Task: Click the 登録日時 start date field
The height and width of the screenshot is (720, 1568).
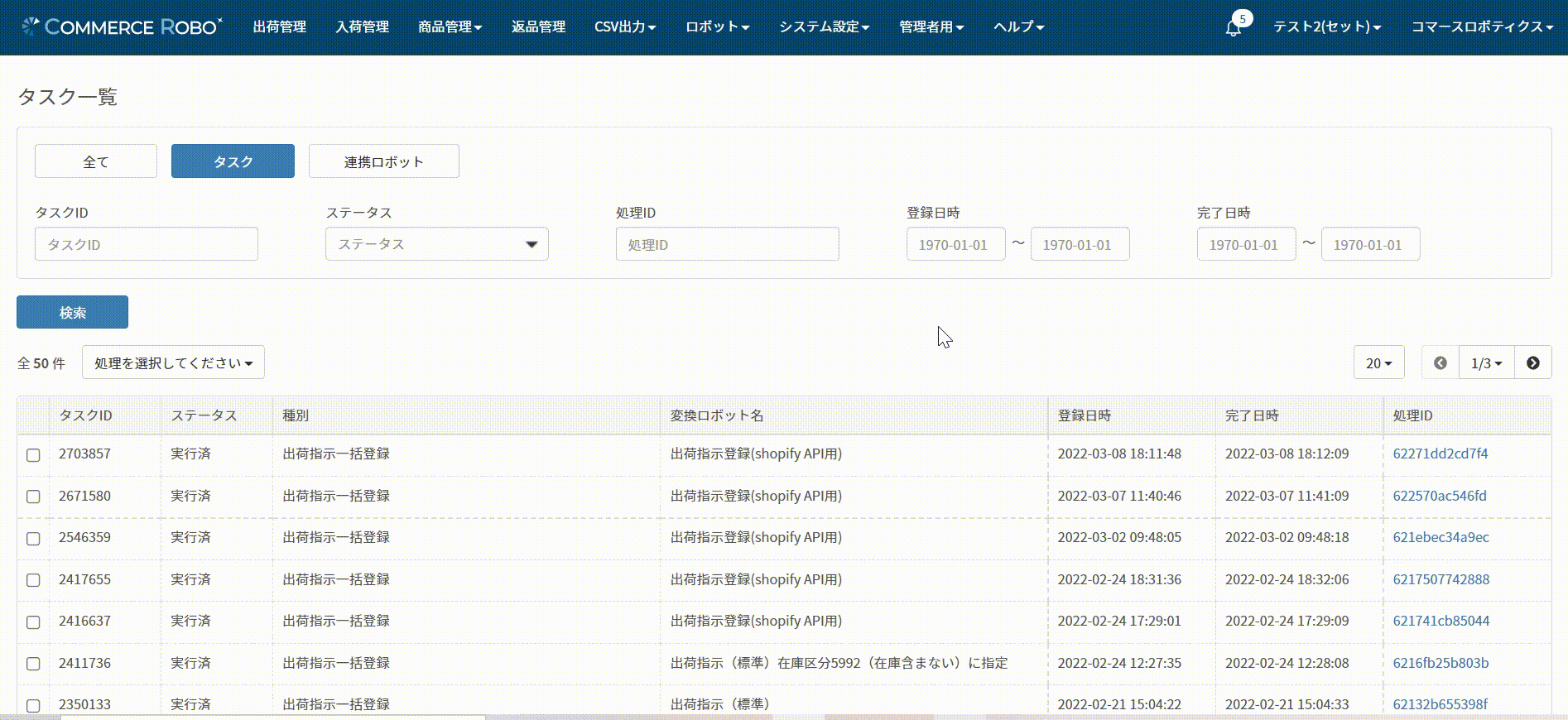Action: [956, 244]
